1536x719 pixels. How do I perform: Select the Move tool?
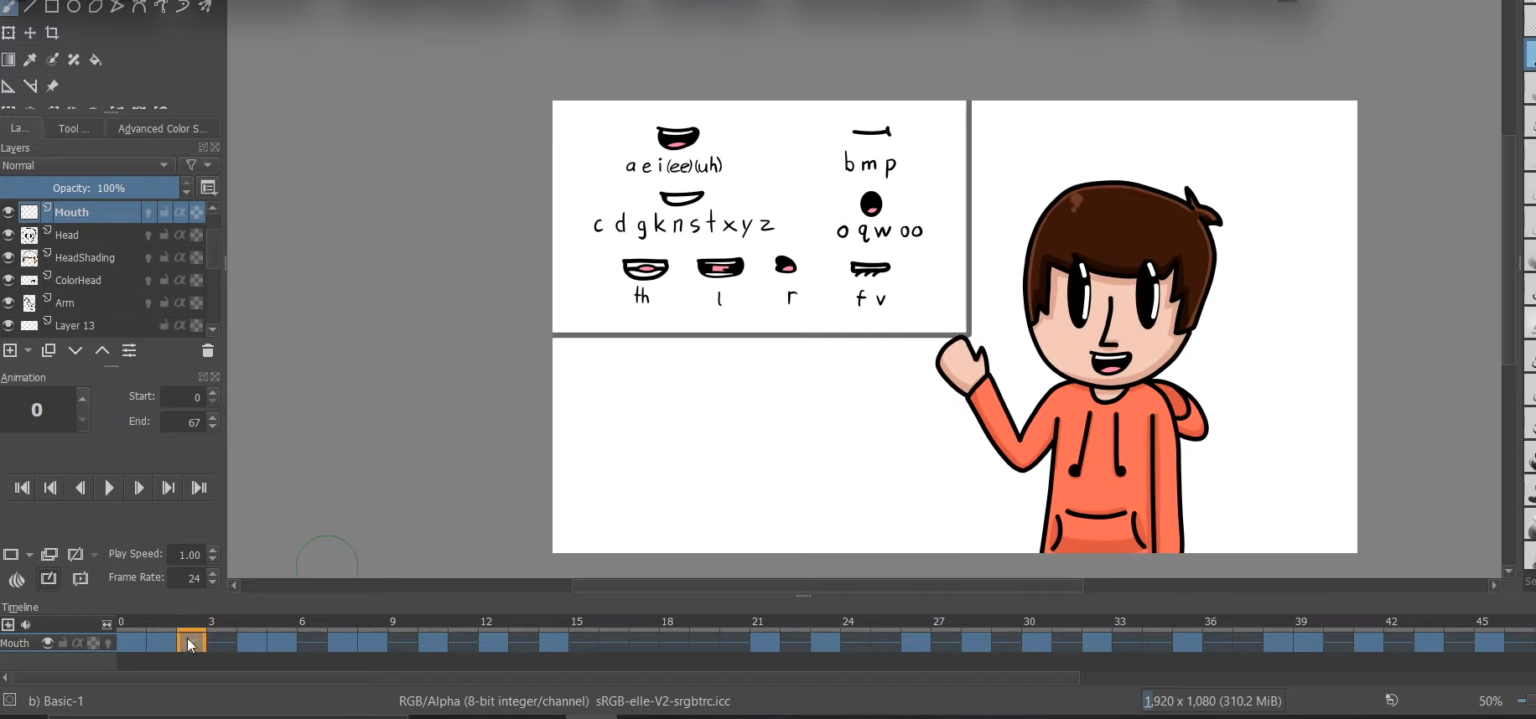click(x=30, y=33)
